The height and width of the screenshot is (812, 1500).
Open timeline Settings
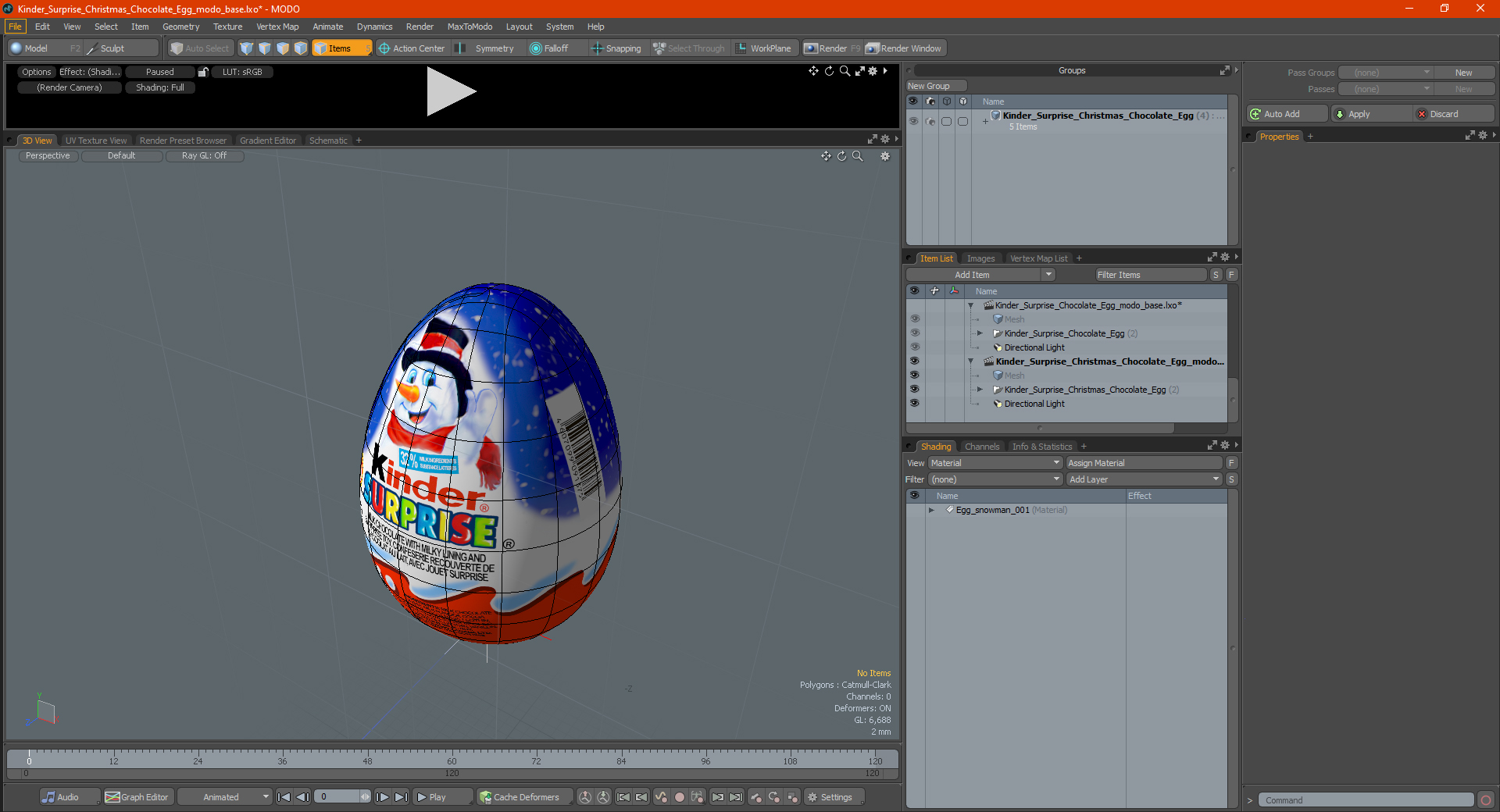[x=834, y=797]
